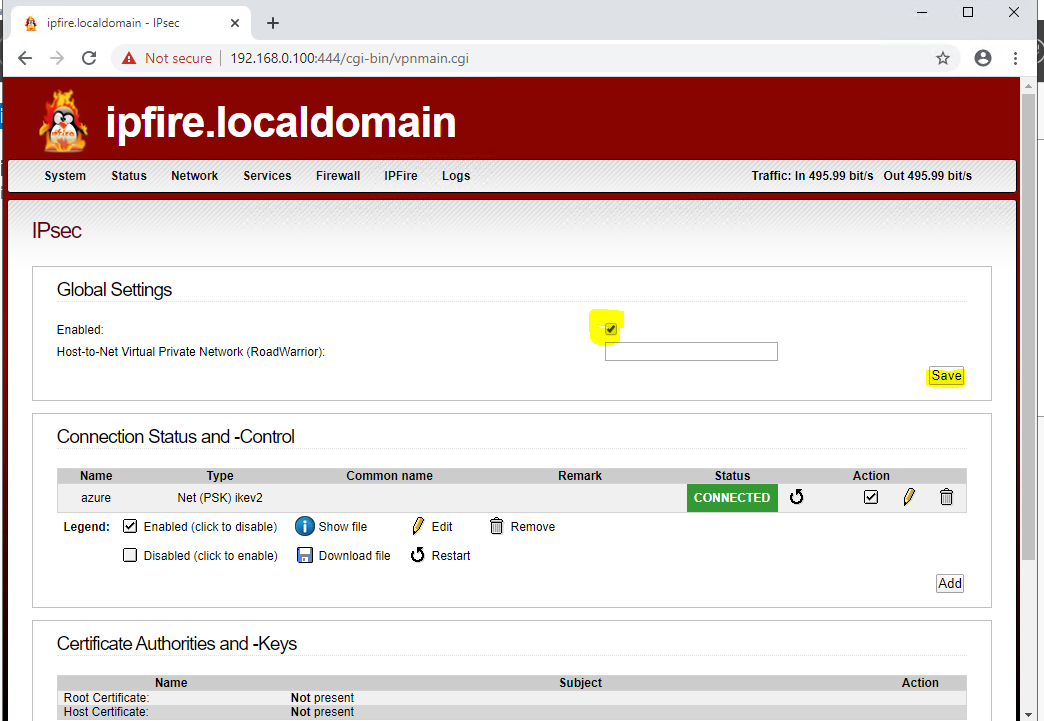Click the IPFire flame logo
The width and height of the screenshot is (1044, 721).
[63, 122]
